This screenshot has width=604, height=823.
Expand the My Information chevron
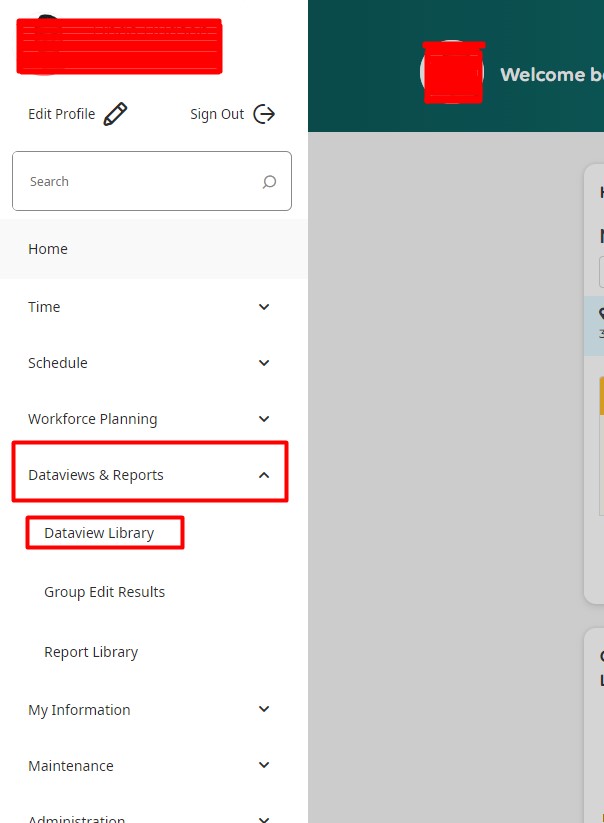point(264,709)
